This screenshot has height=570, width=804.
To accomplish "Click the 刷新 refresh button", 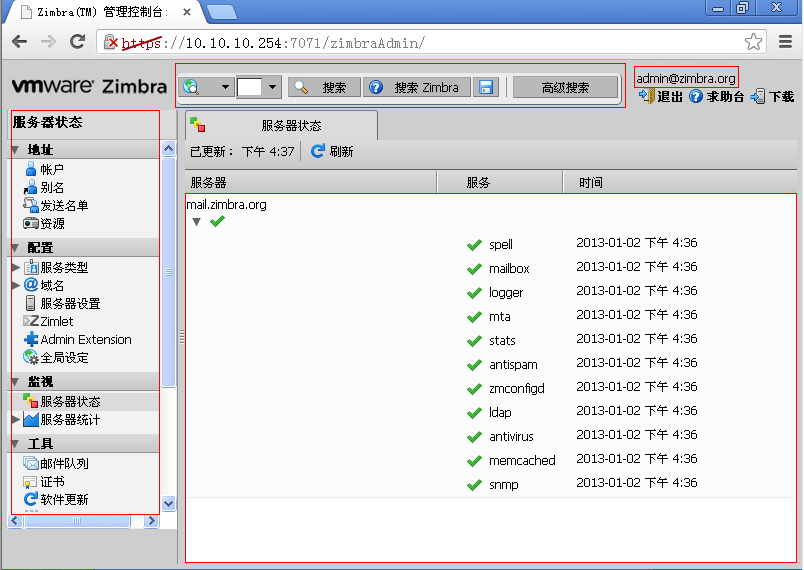I will click(x=332, y=151).
